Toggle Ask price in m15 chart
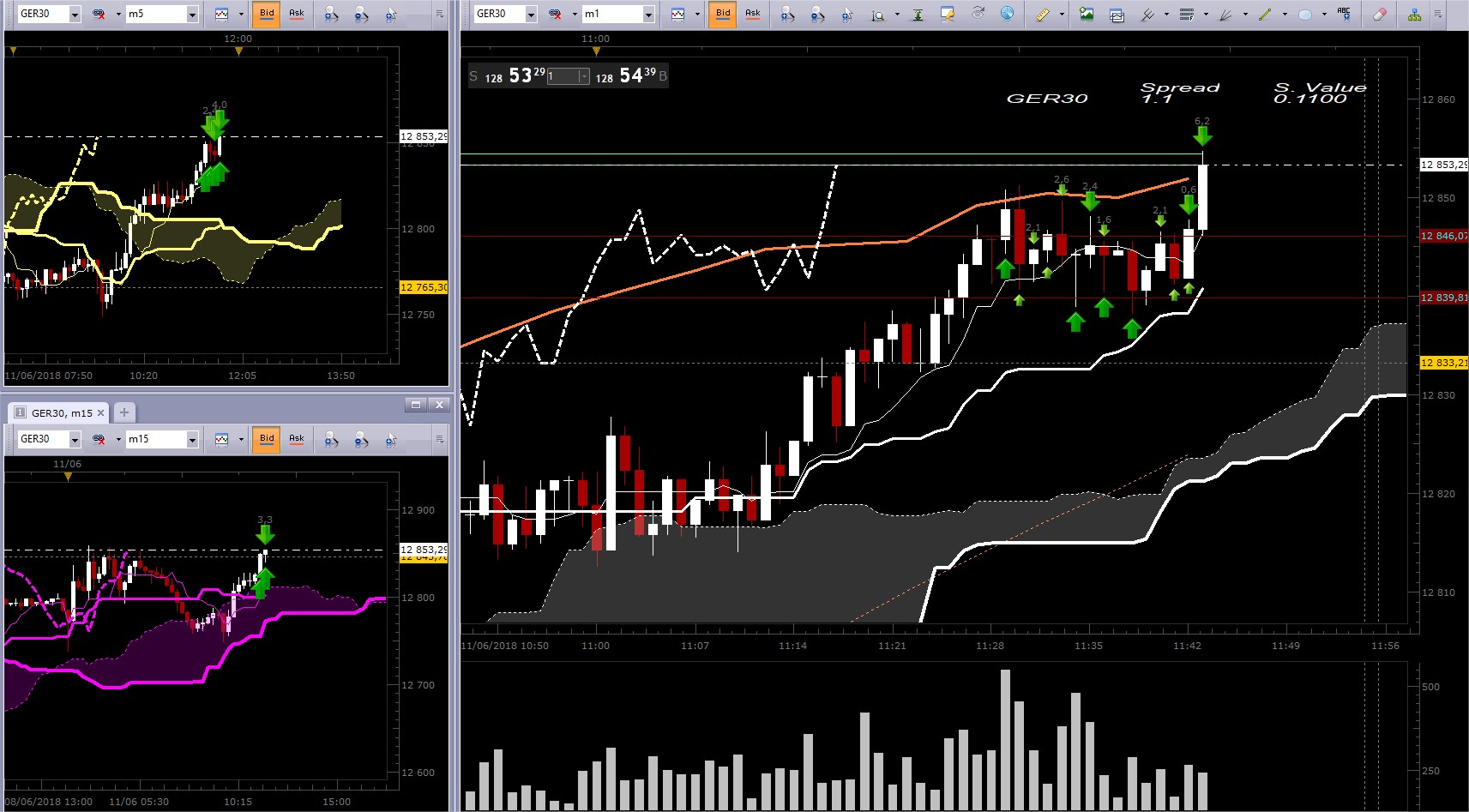Viewport: 1469px width, 812px height. coord(297,439)
